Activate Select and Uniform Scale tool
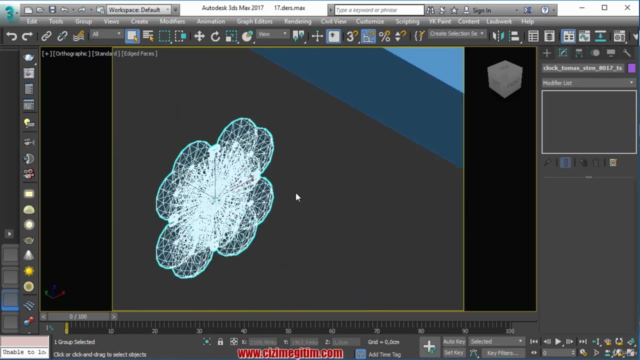Viewport: 640px width, 360px height. point(231,36)
